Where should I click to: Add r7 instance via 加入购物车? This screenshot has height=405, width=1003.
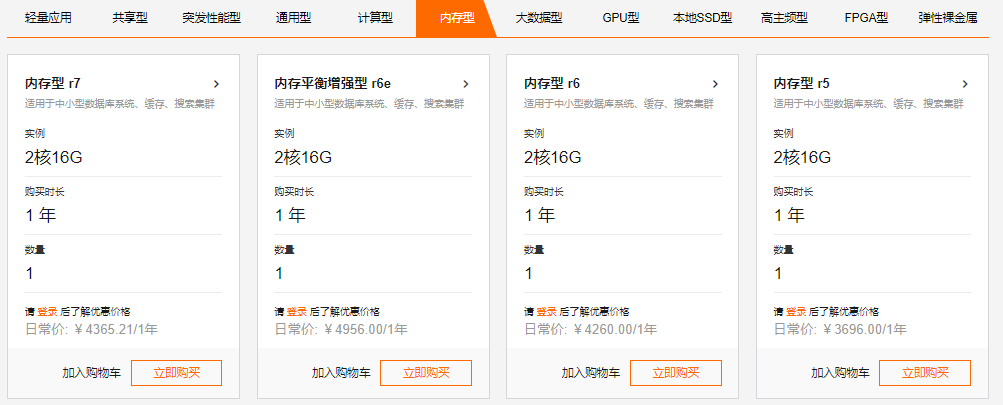coord(91,373)
